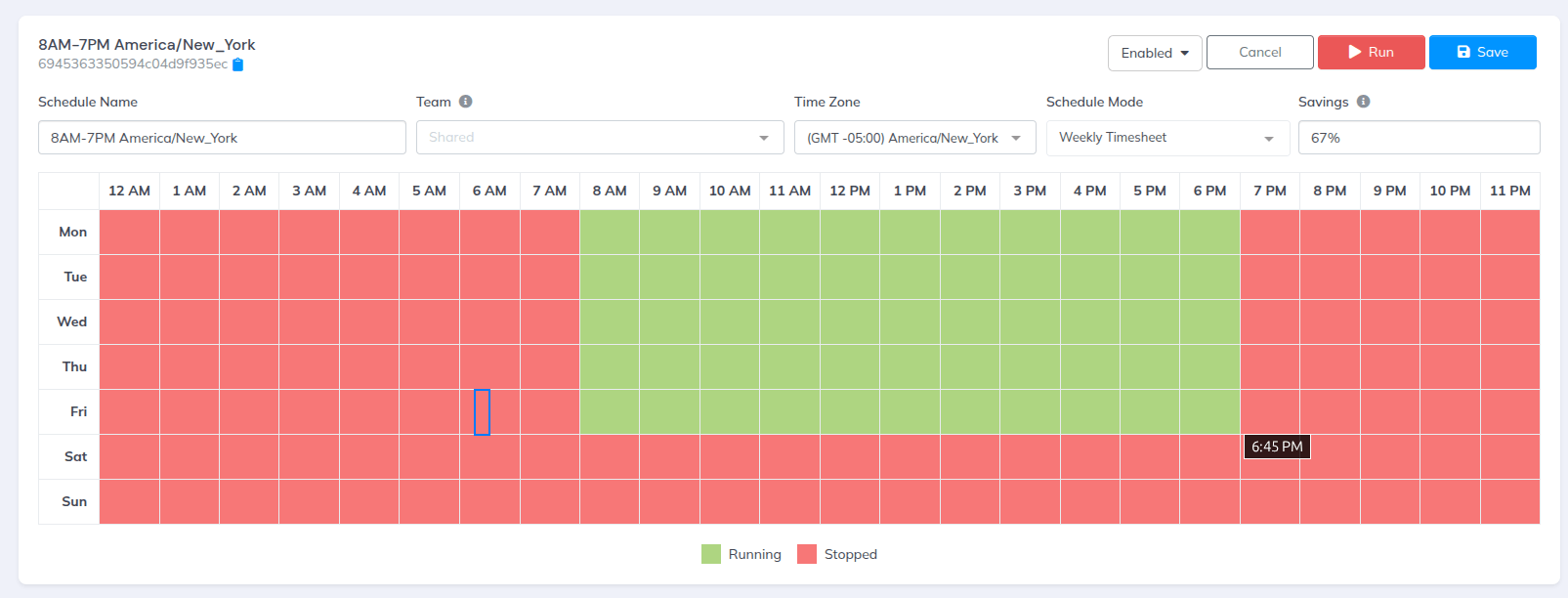Select the Sun row header
This screenshot has height=598, width=1568.
(x=74, y=502)
